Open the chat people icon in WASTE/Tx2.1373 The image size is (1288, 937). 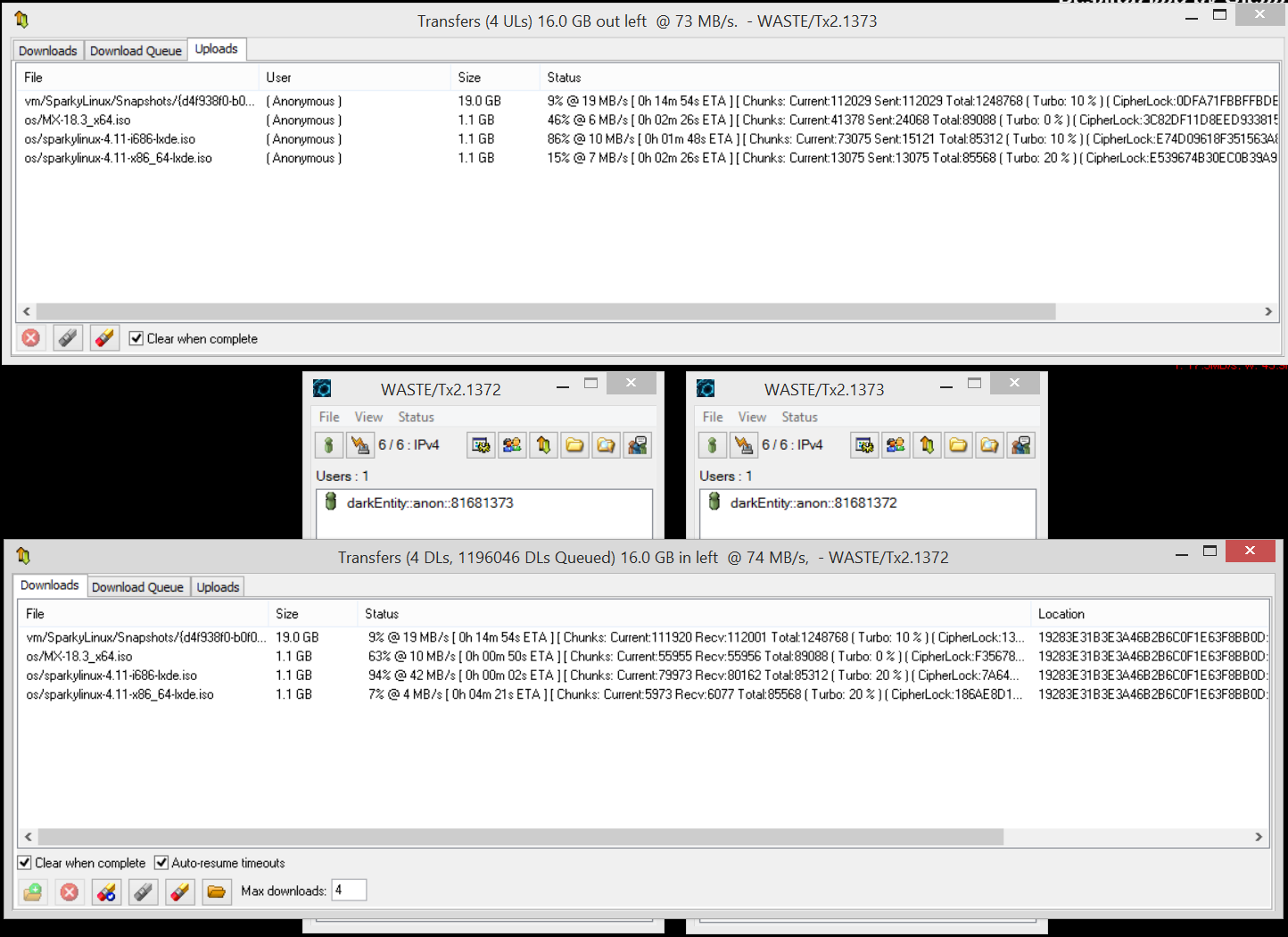tap(1021, 444)
